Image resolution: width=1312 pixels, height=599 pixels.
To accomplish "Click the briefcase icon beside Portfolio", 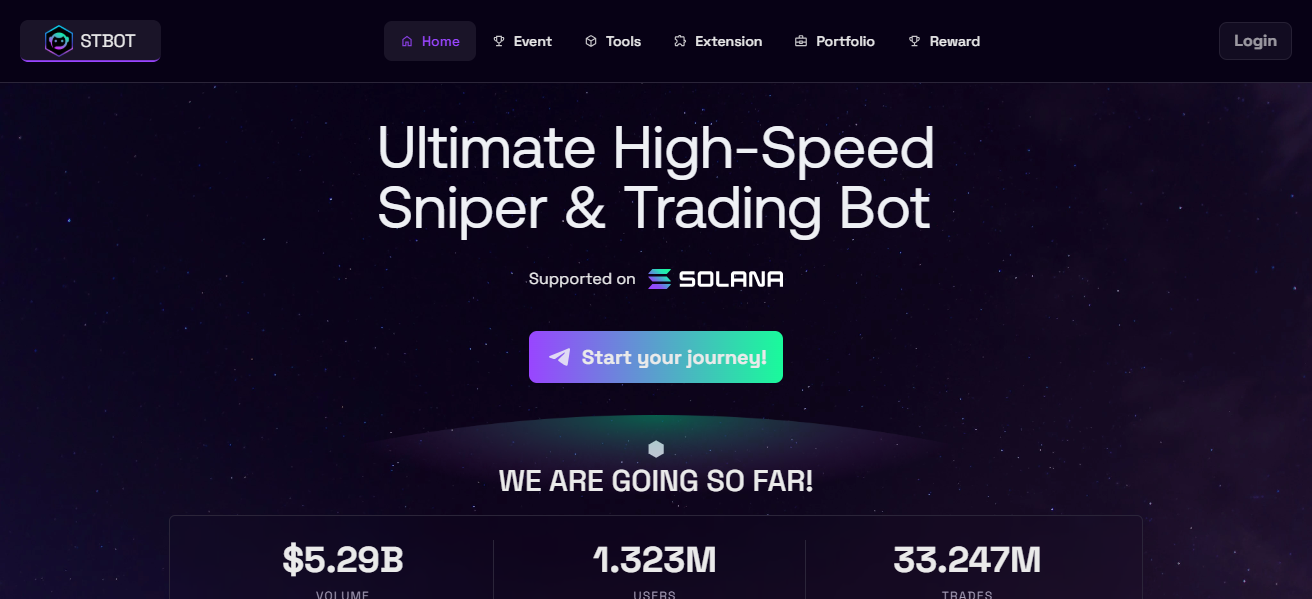I will [x=801, y=41].
